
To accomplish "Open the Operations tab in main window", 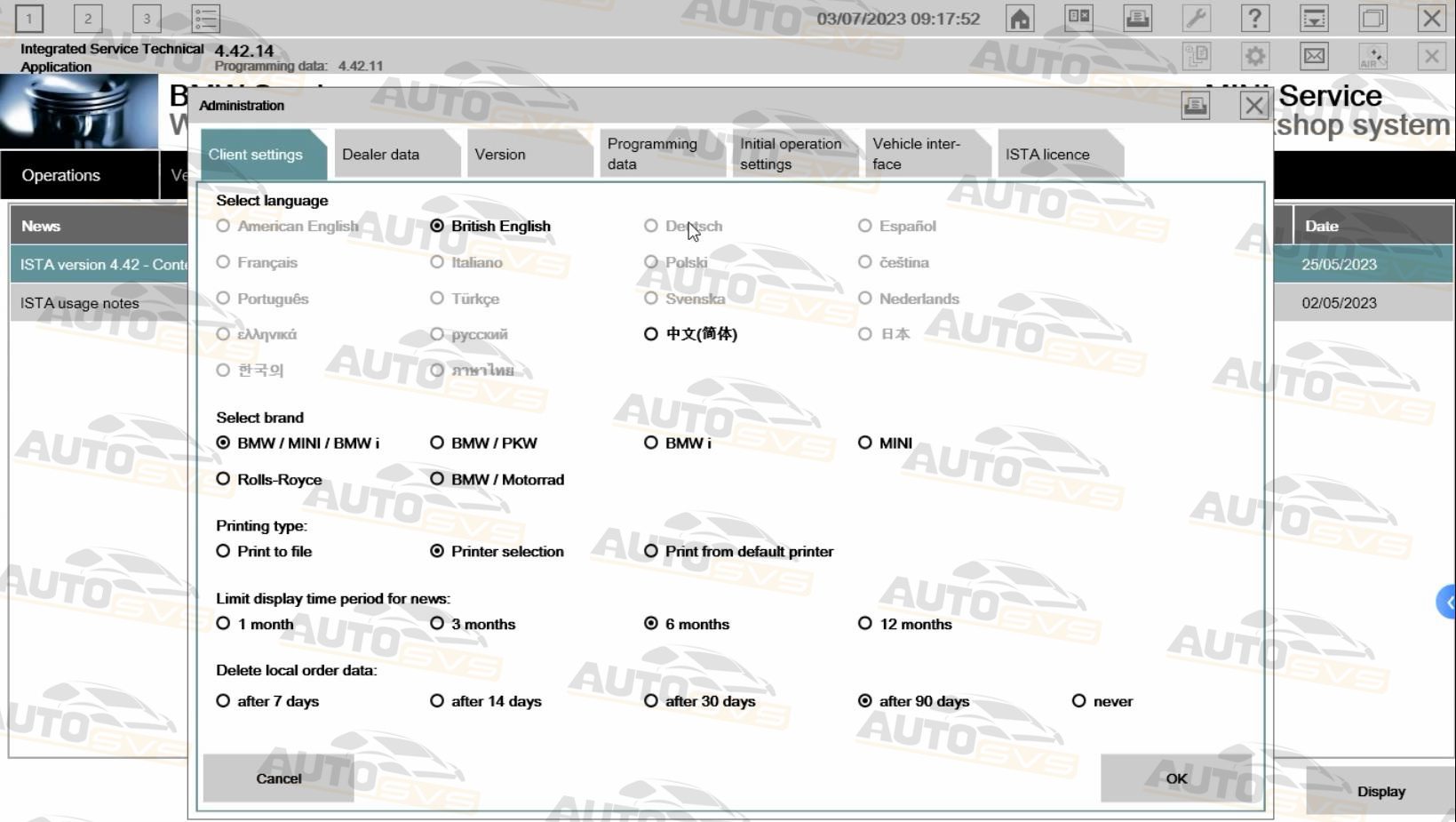I will pyautogui.click(x=80, y=175).
